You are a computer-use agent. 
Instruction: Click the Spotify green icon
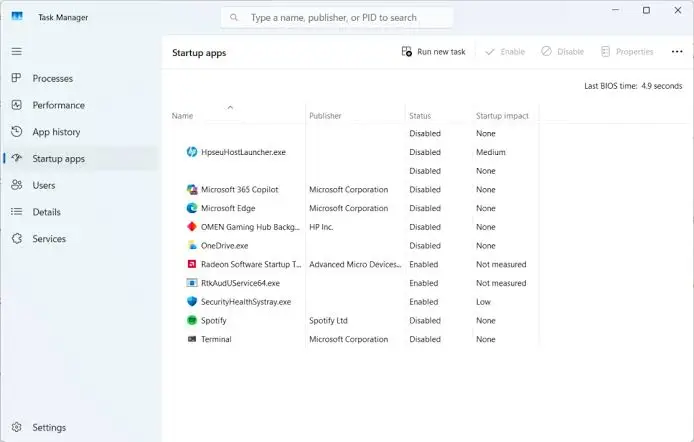(x=192, y=320)
